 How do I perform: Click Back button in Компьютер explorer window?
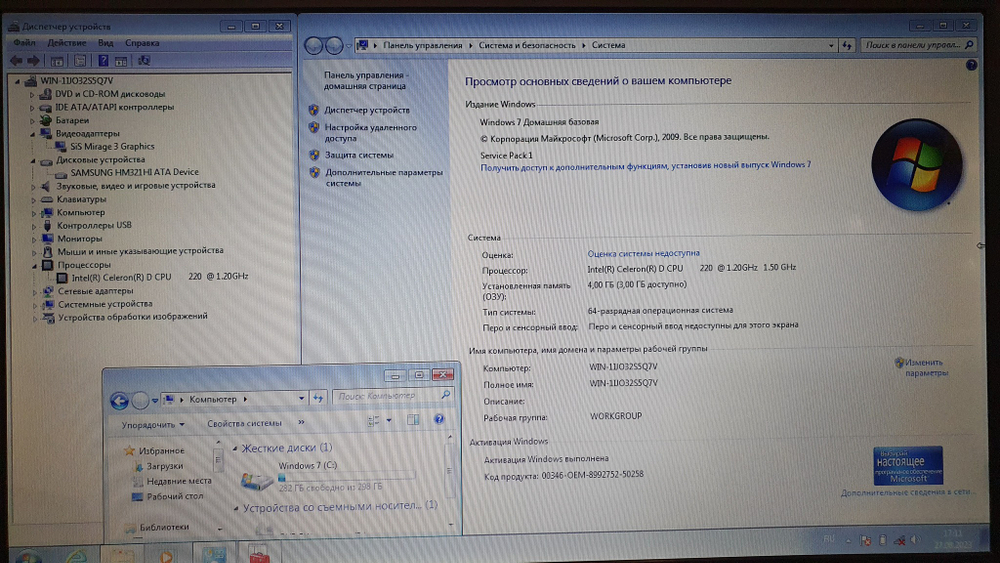(x=119, y=400)
